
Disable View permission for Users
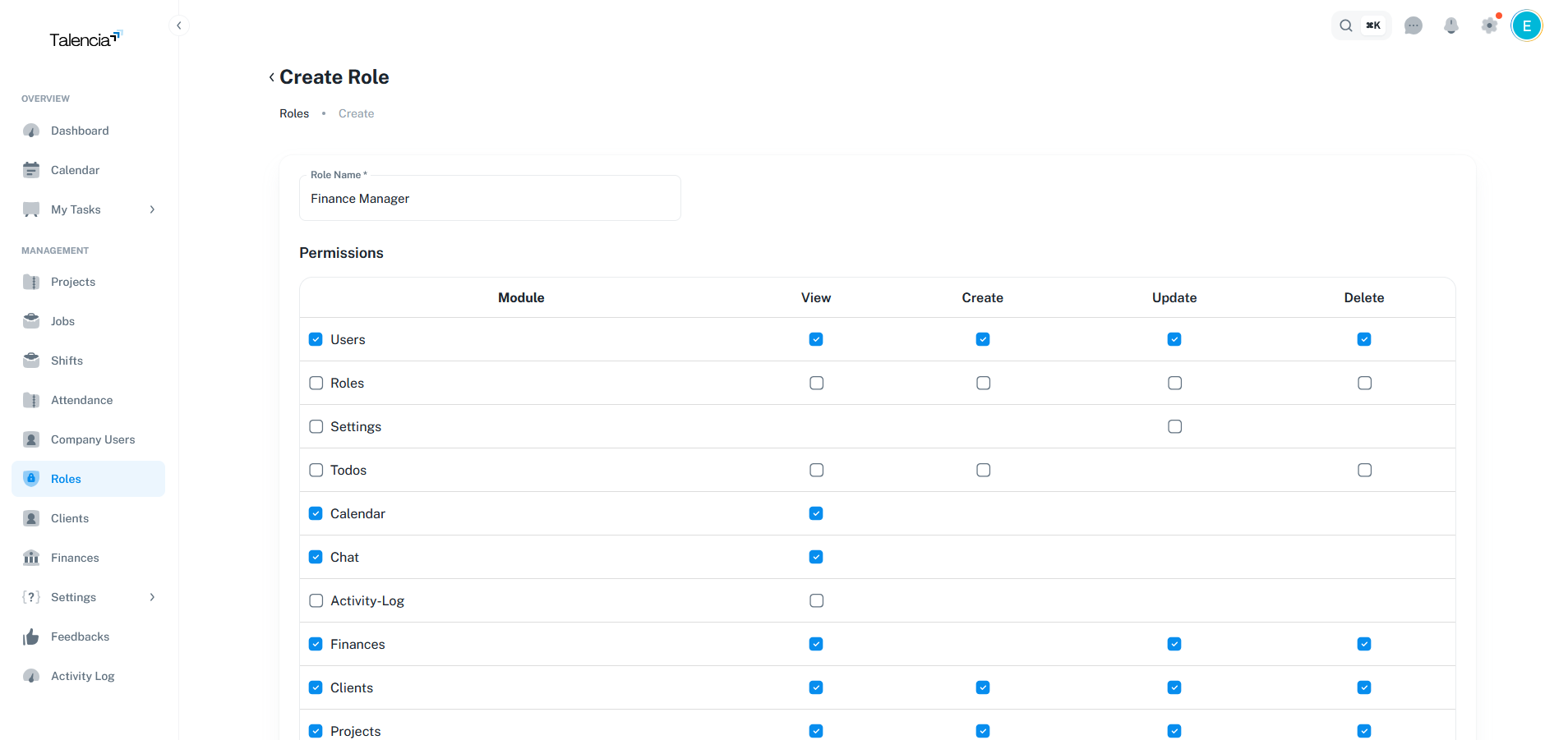[815, 338]
